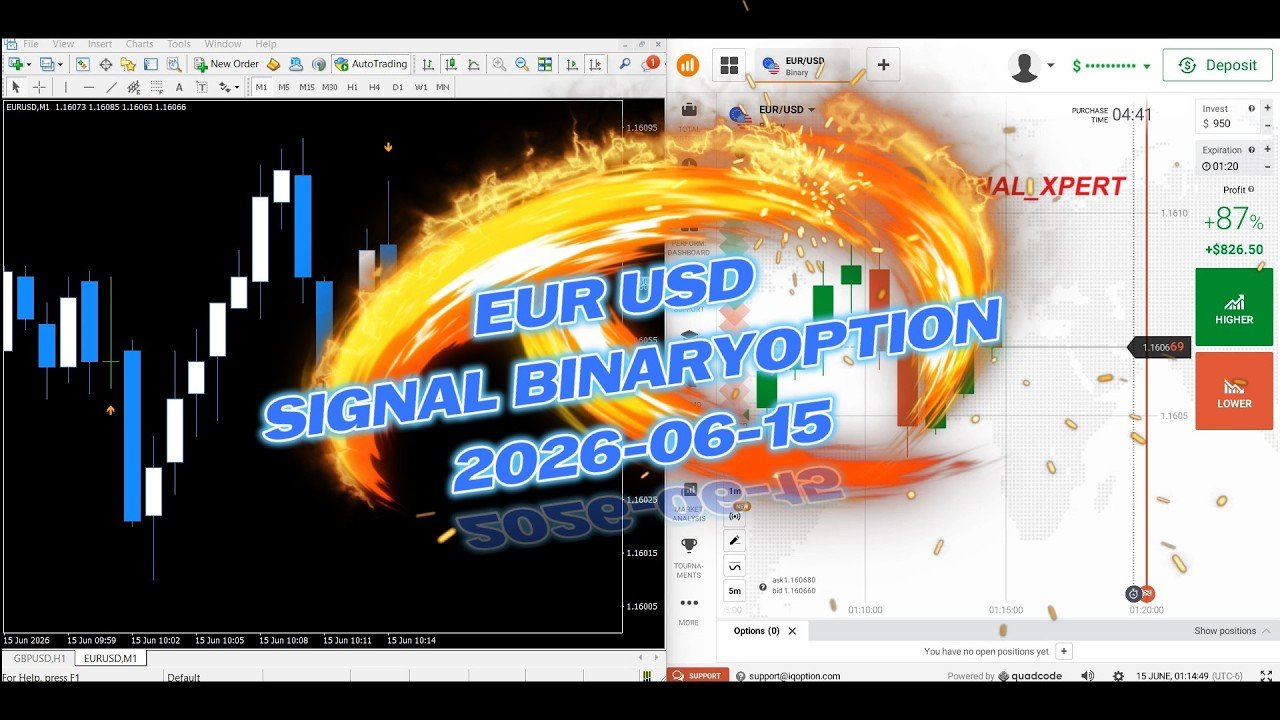Open the search magnifier in MetaTrader toolbar
This screenshot has width=1280, height=720.
tap(625, 64)
